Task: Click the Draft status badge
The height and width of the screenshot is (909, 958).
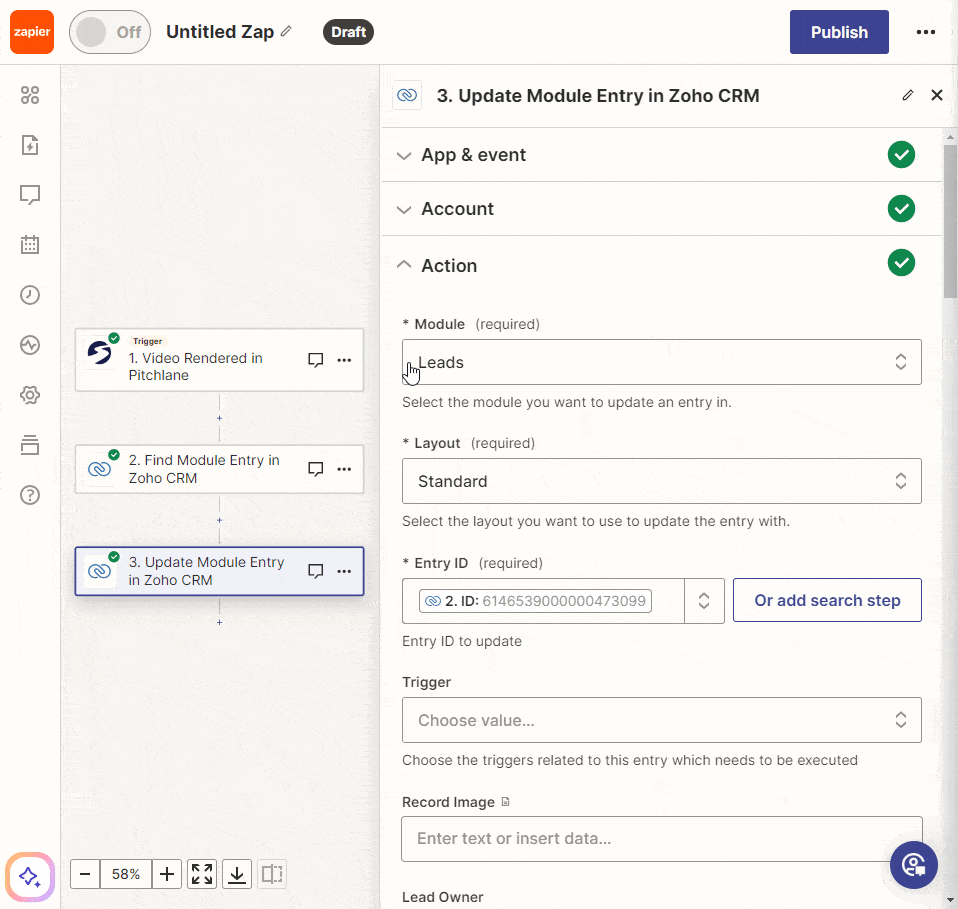Action: 348,32
